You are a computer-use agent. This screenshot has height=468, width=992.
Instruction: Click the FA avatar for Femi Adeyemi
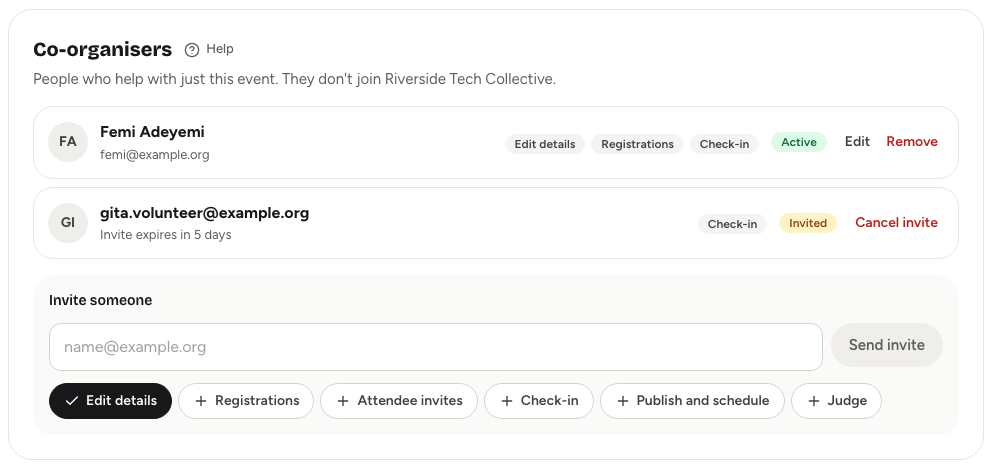[x=68, y=142]
